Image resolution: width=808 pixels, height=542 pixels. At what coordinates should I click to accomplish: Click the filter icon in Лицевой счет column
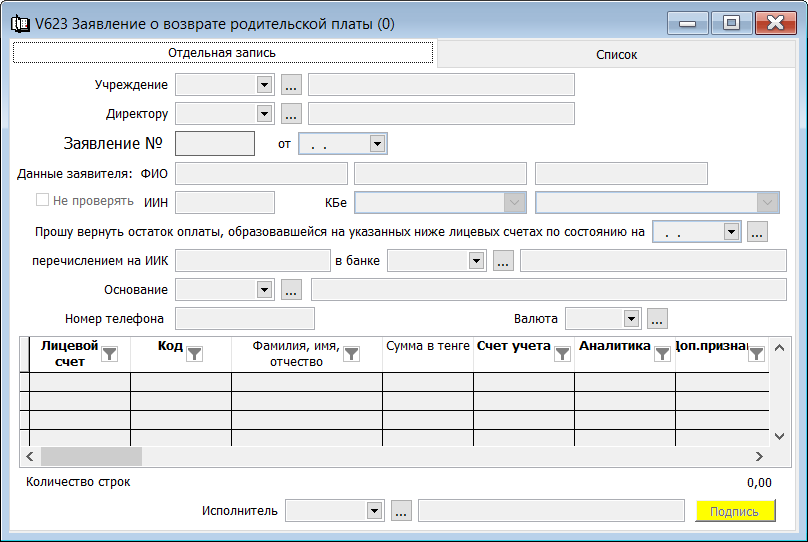pos(109,354)
